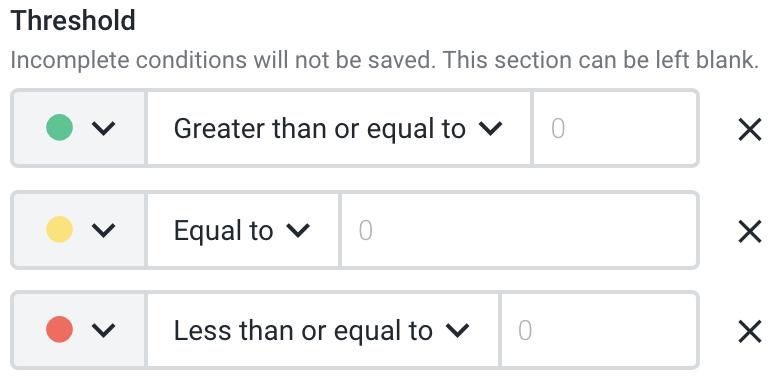The image size is (782, 384).
Task: Click the red color dot
Action: tap(59, 330)
